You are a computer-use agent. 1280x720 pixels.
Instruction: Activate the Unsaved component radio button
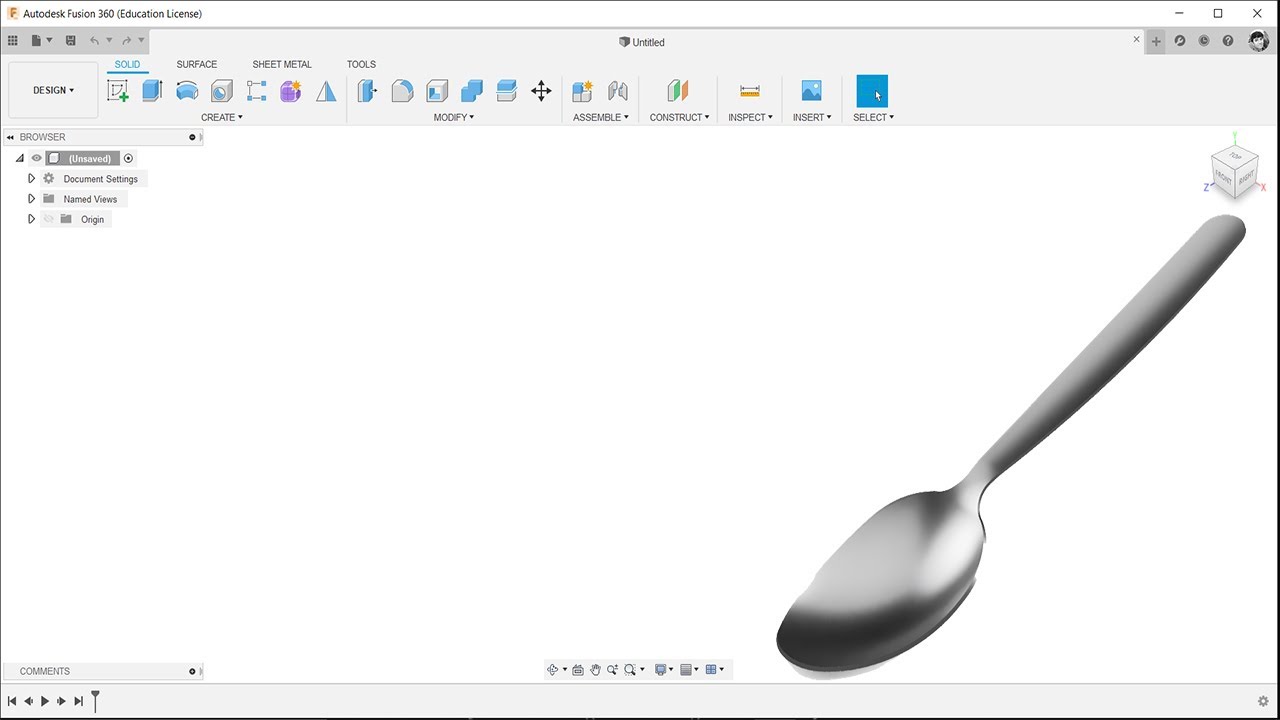[x=128, y=158]
